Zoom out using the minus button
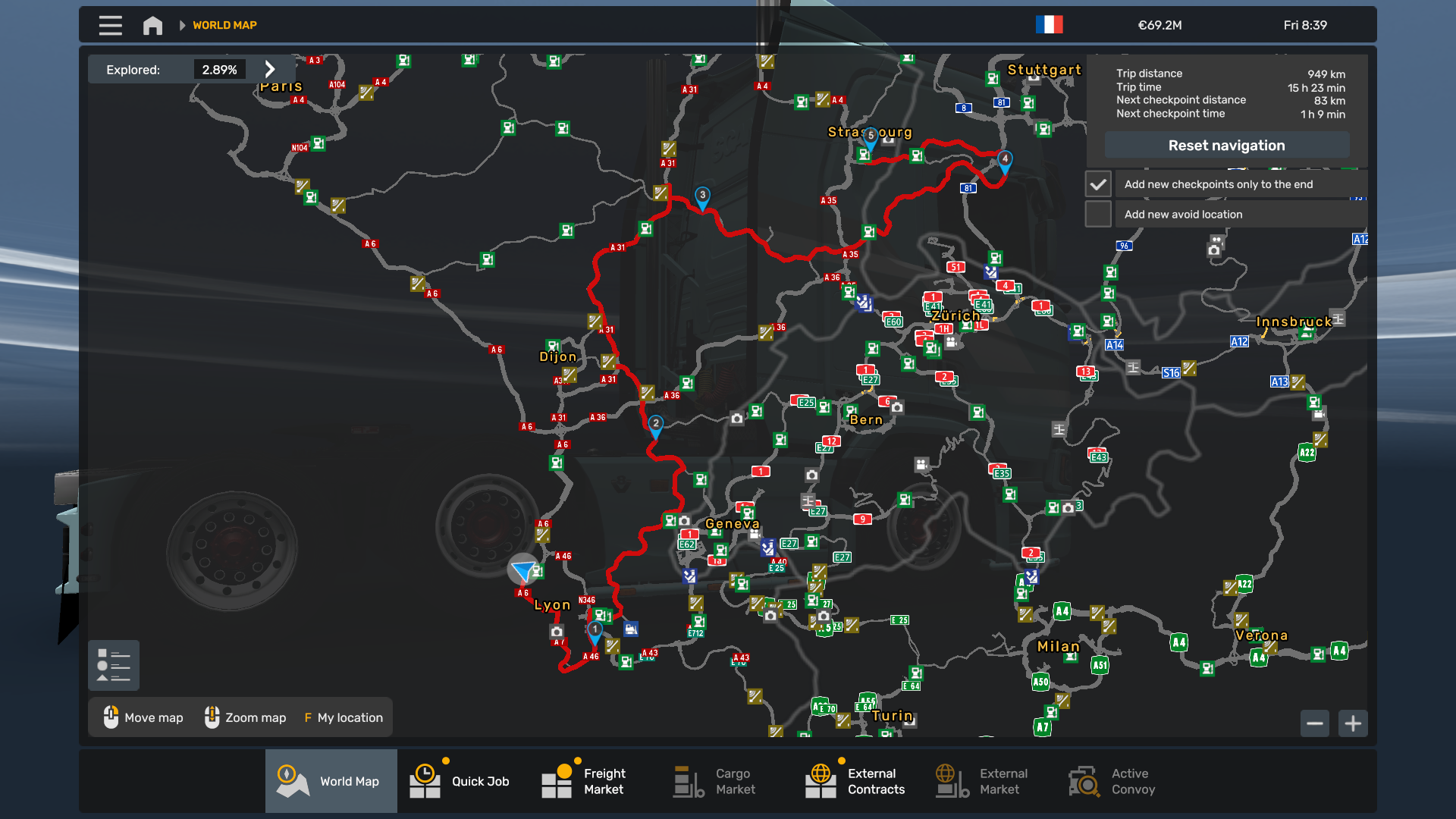 coord(1315,723)
